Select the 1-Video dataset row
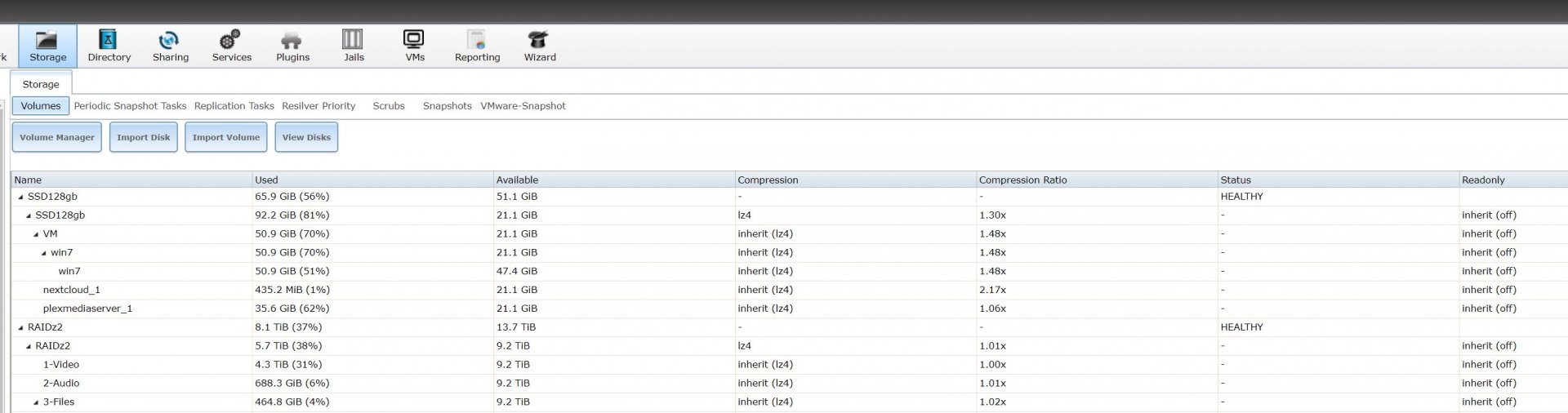 pos(789,365)
